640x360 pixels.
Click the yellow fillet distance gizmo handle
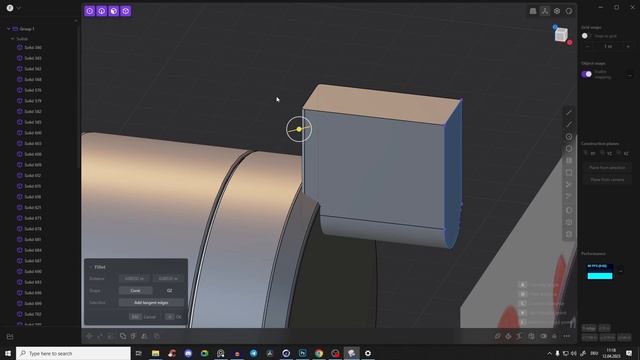[x=299, y=129]
